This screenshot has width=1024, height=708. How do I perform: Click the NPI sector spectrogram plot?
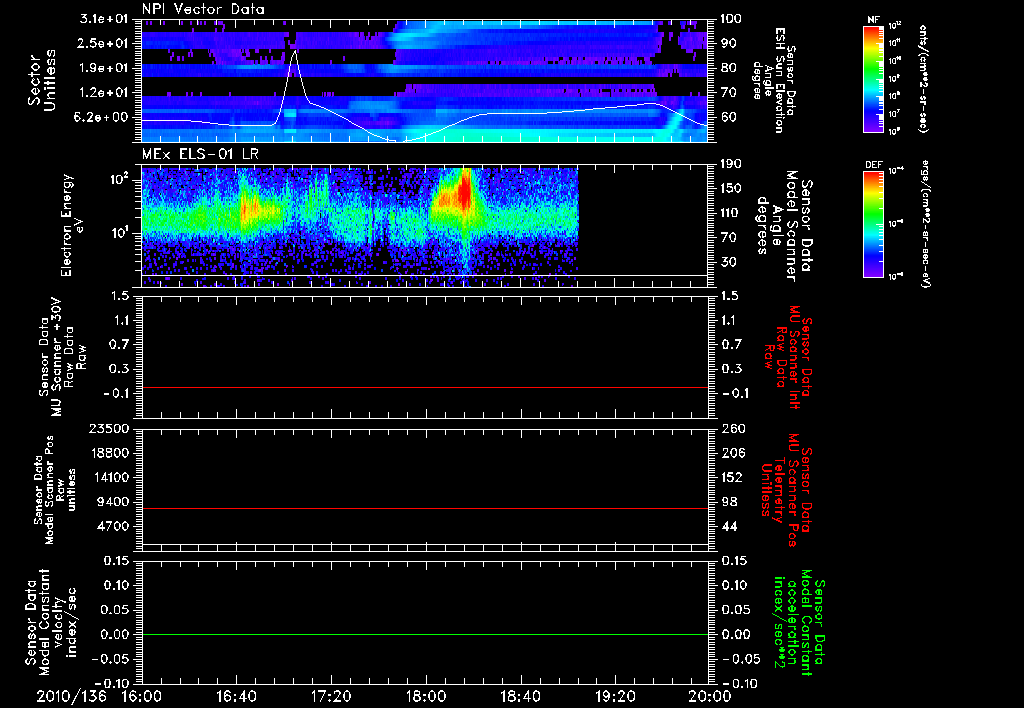click(x=424, y=80)
